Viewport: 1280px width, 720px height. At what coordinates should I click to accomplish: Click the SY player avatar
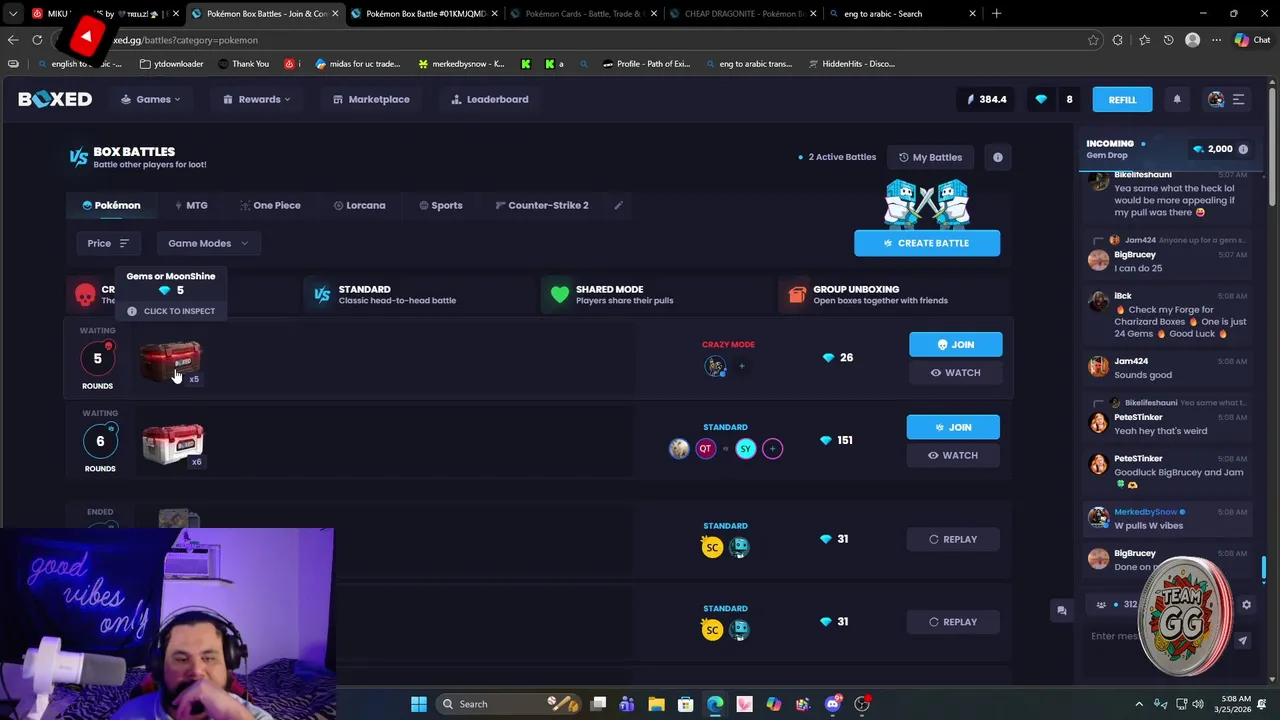[745, 449]
